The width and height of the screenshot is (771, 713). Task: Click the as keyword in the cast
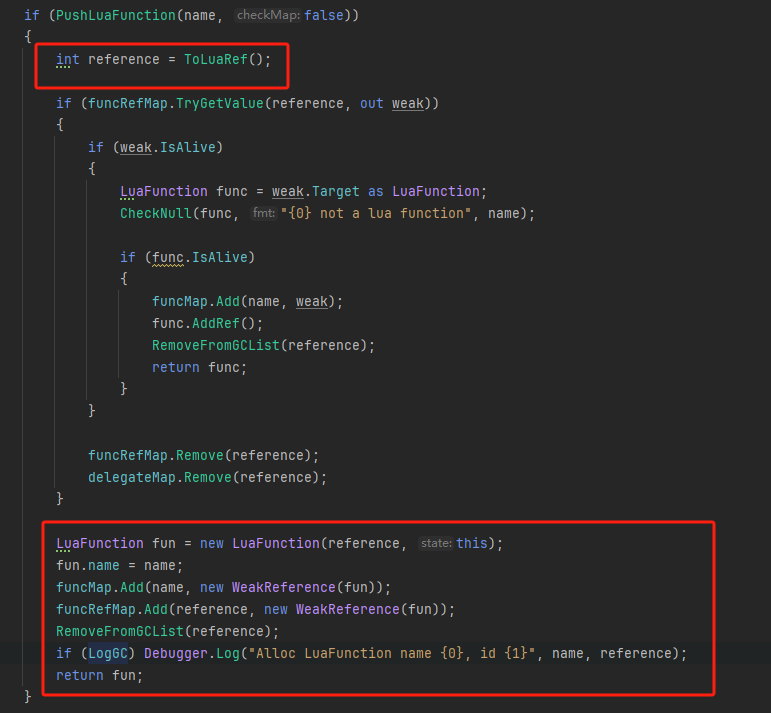376,191
